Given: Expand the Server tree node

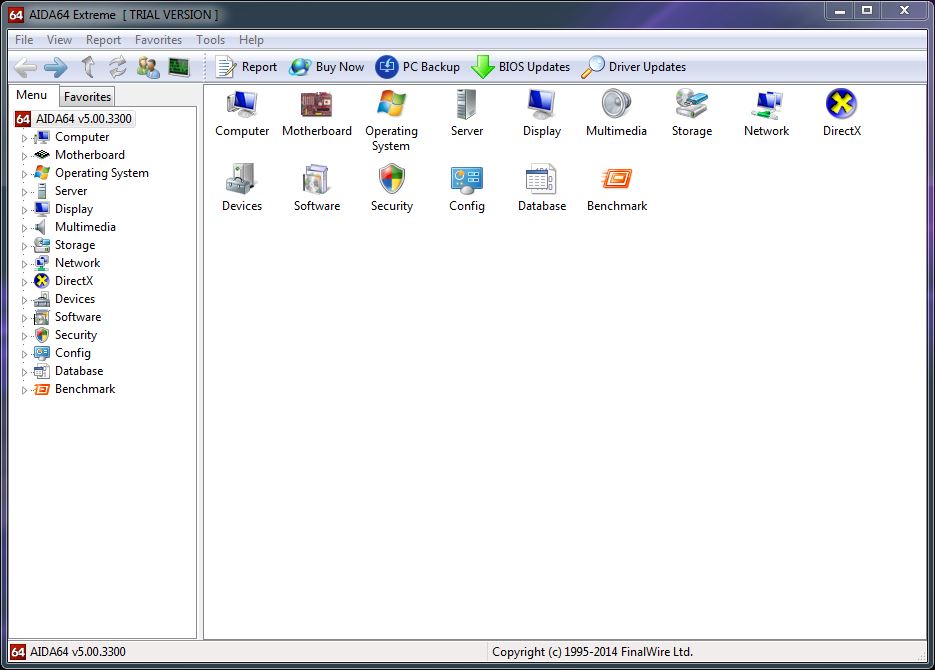Looking at the screenshot, I should click(x=24, y=192).
